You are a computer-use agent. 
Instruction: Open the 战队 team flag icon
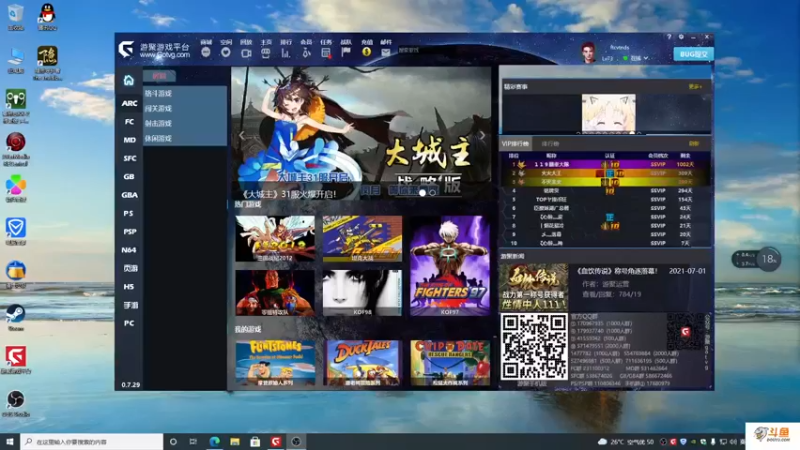[346, 52]
